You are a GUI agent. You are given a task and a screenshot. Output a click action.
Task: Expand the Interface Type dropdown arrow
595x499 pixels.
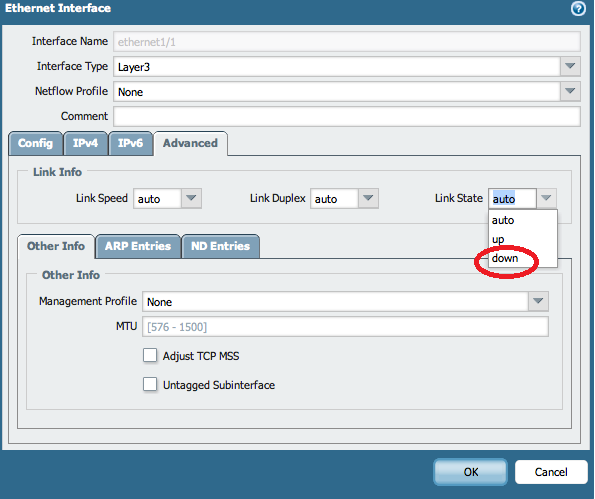[x=570, y=66]
